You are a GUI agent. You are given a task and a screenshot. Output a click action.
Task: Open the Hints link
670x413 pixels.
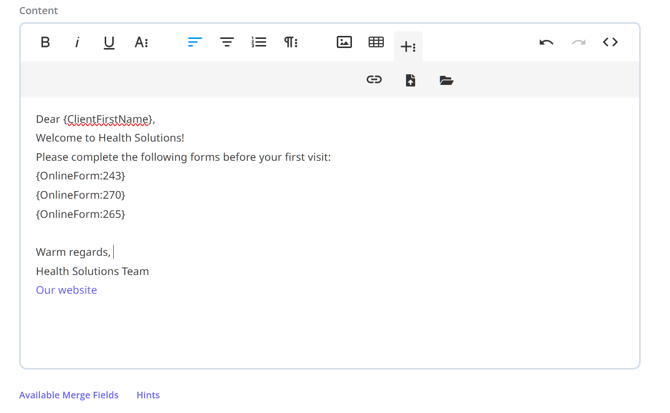pyautogui.click(x=148, y=395)
